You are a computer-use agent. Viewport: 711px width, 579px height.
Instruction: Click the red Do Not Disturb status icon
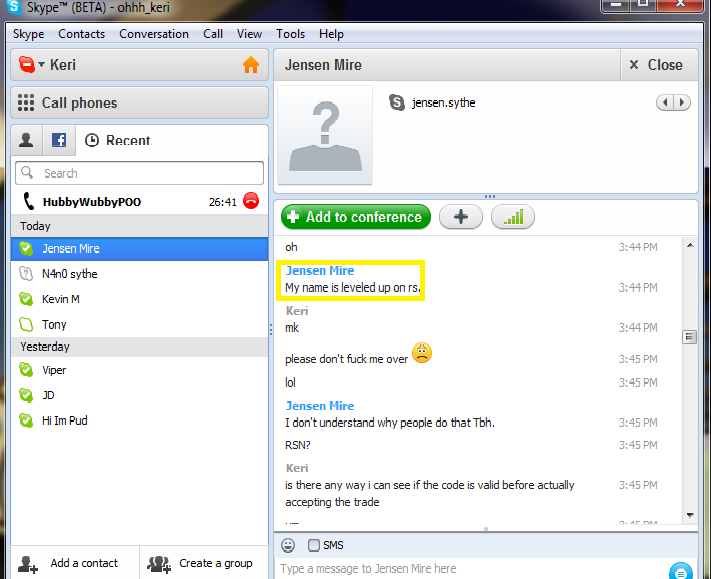click(27, 64)
